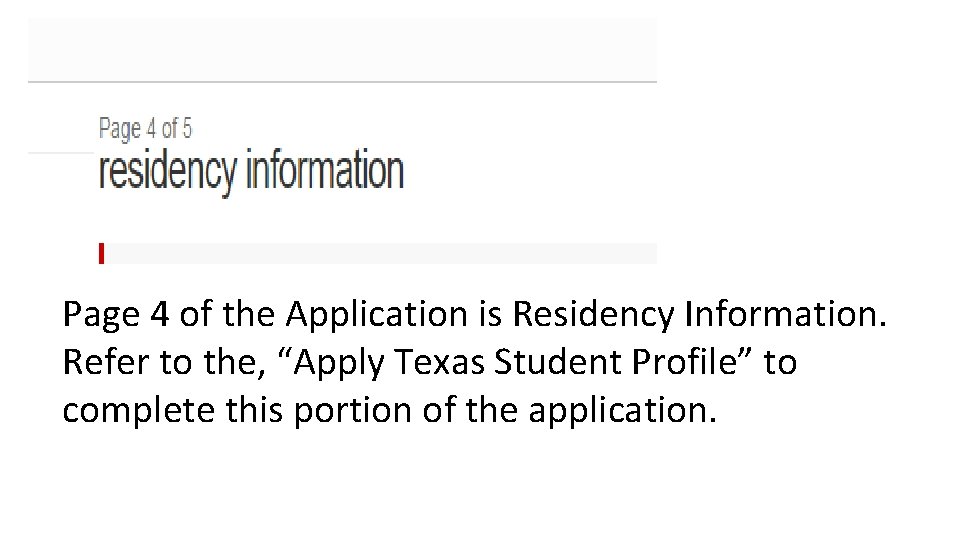Click the horizontal divider line below the header
Image resolution: width=960 pixels, height=540 pixels.
pyautogui.click(x=342, y=81)
